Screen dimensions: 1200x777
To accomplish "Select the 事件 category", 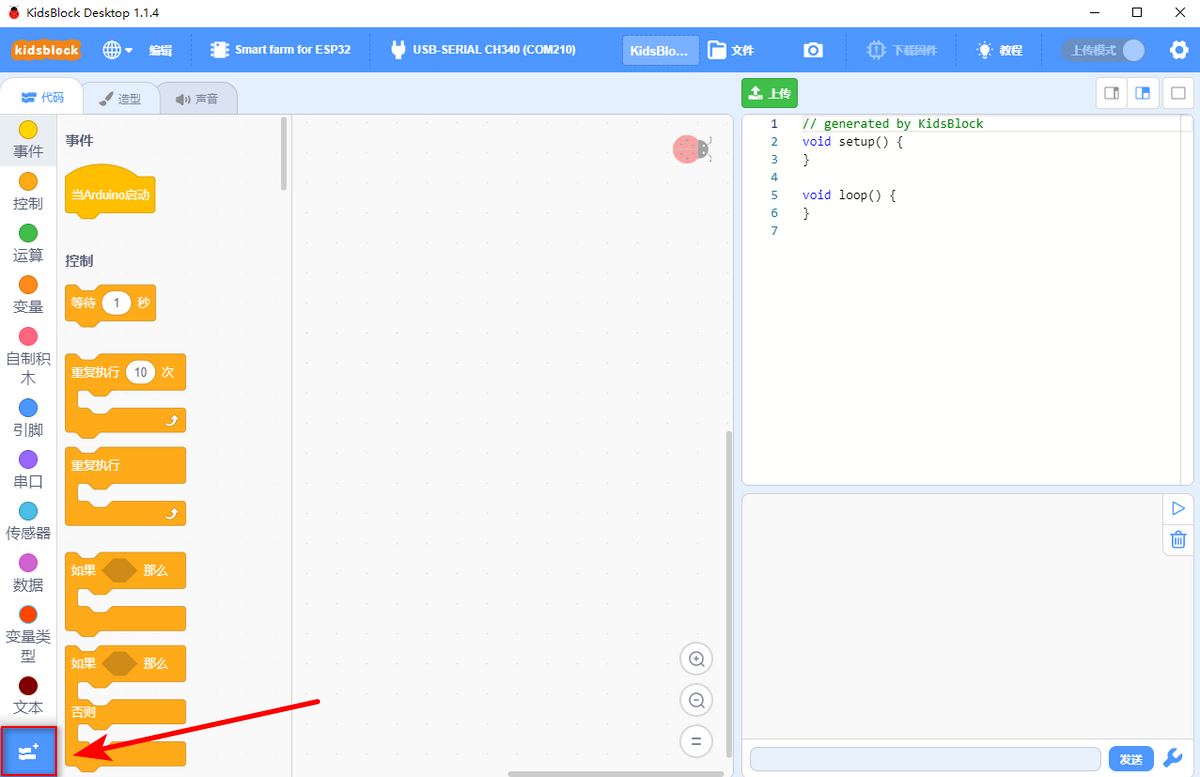I will point(28,140).
